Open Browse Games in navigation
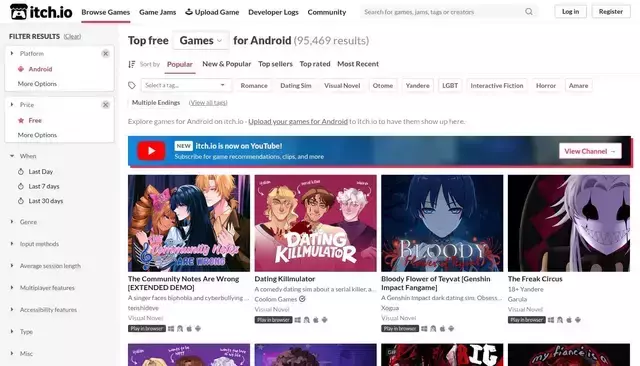The height and width of the screenshot is (366, 640). pos(106,12)
